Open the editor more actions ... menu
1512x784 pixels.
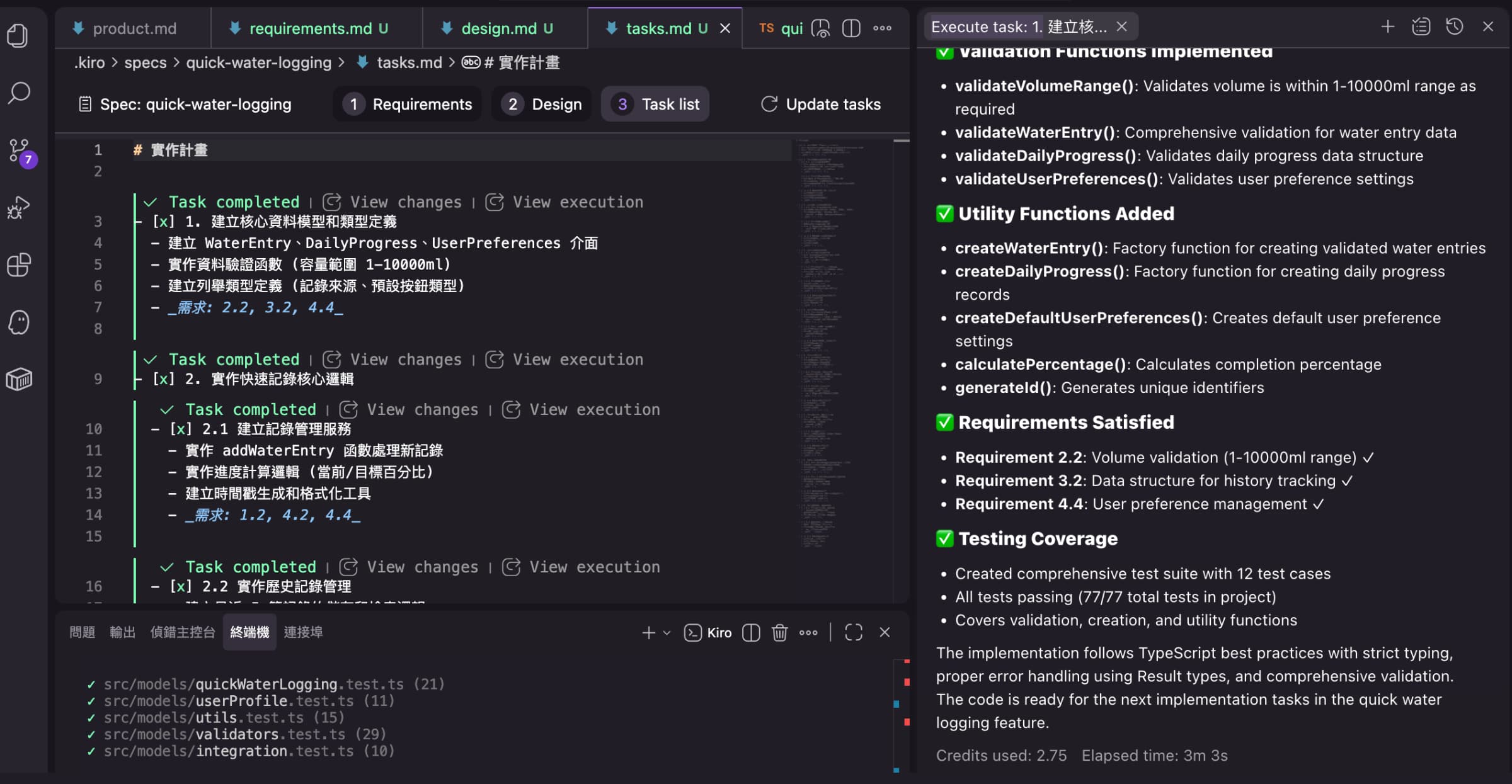coord(883,28)
